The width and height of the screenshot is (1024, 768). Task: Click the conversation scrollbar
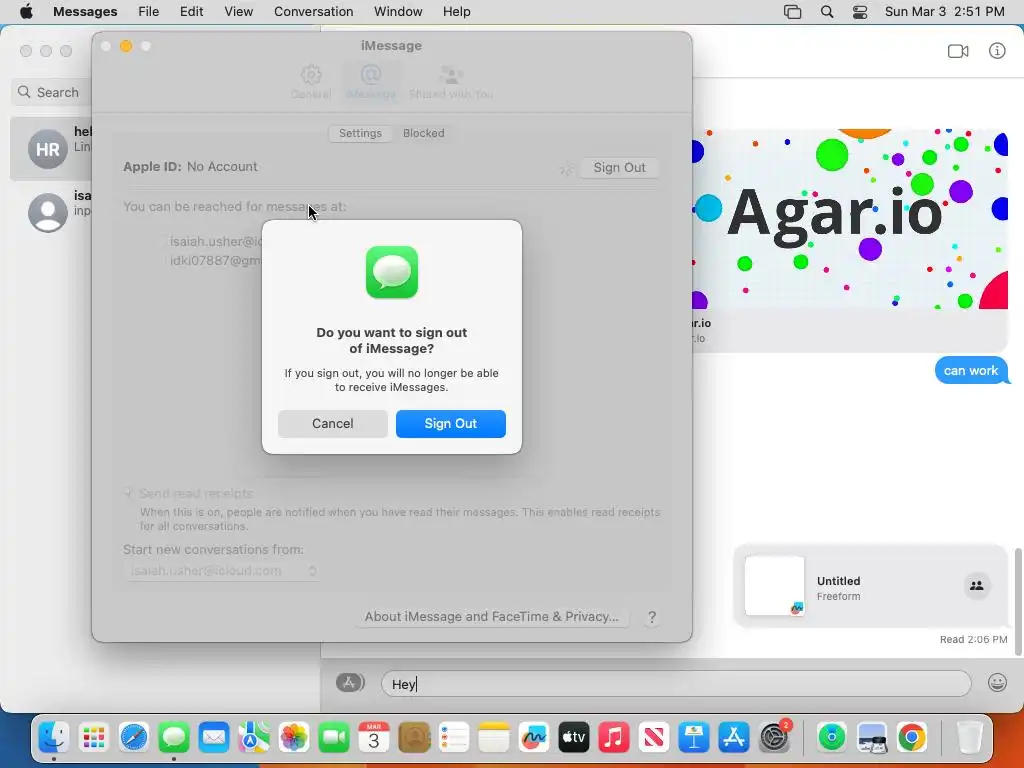1018,601
